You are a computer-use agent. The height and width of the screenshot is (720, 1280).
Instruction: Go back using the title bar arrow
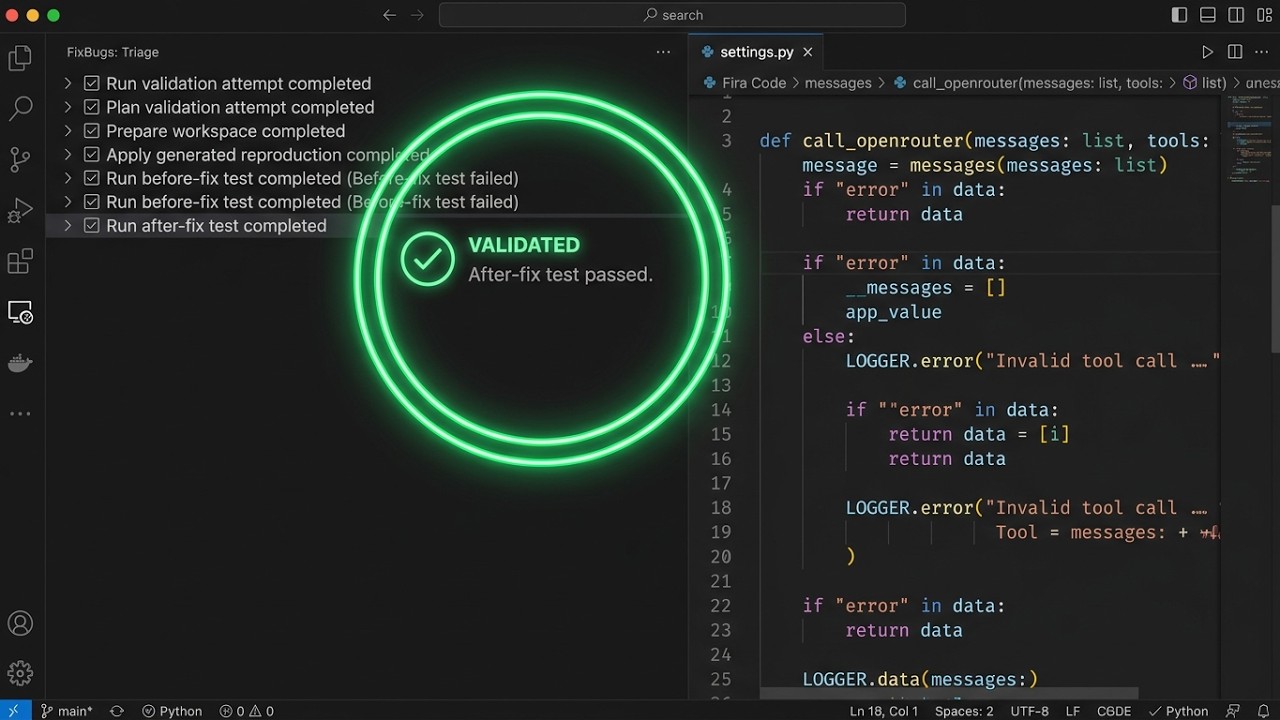pos(390,15)
